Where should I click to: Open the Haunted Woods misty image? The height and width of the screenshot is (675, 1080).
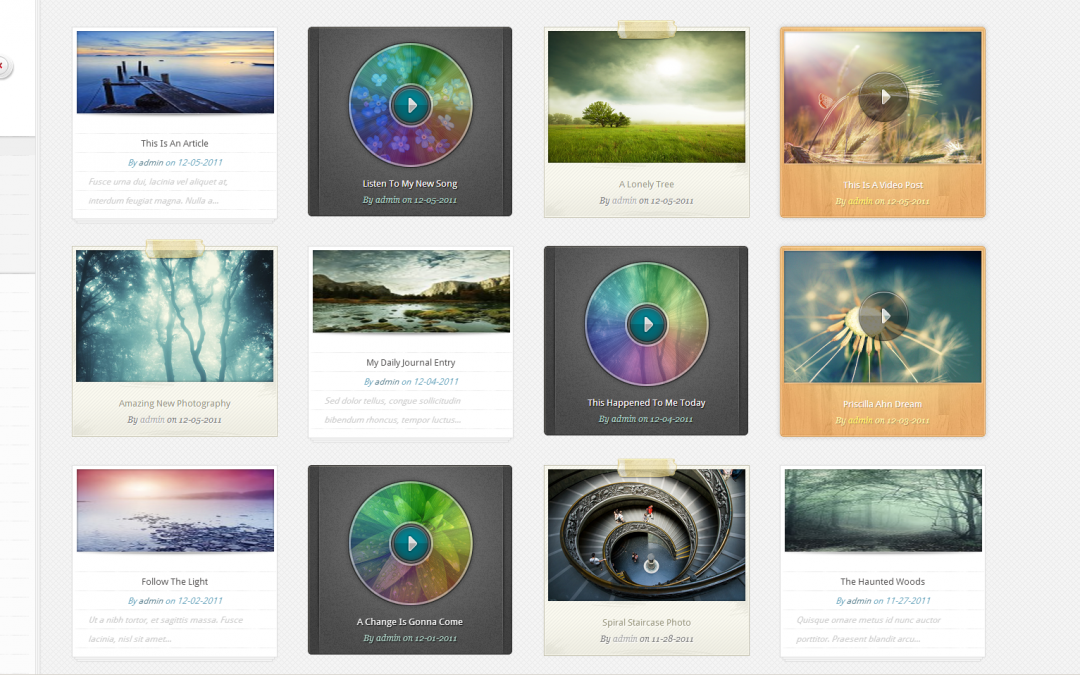883,510
